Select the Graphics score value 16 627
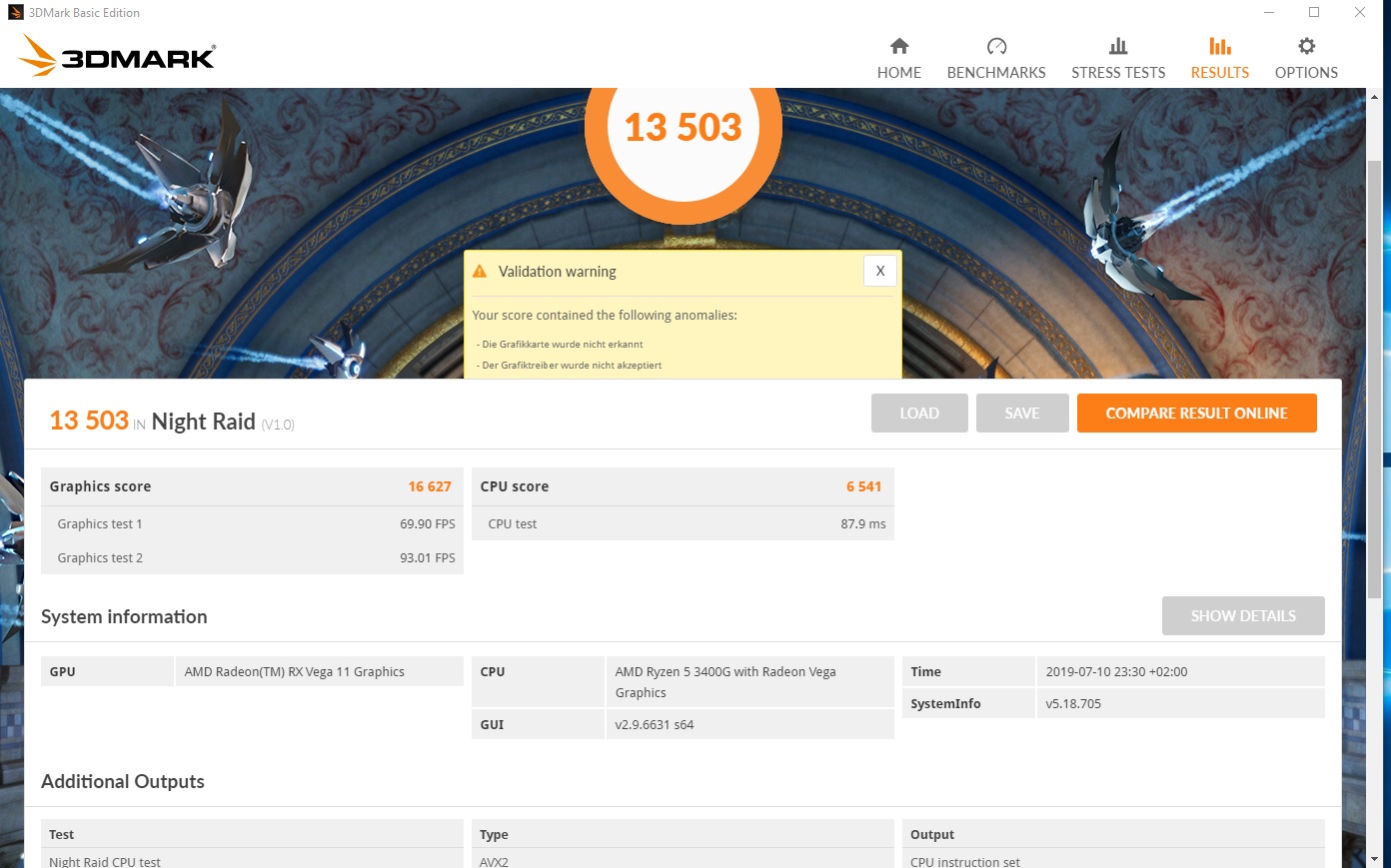The image size is (1391, 868). [430, 486]
